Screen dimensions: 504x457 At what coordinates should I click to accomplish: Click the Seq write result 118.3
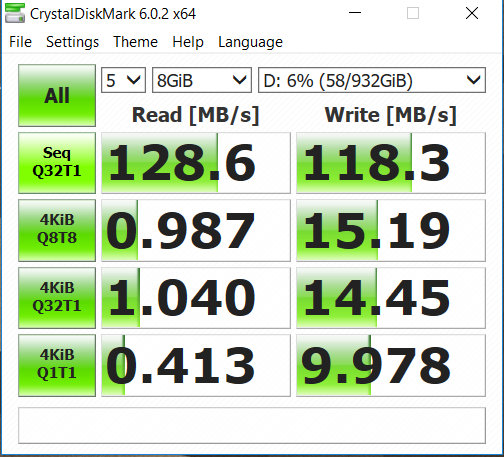coord(391,163)
